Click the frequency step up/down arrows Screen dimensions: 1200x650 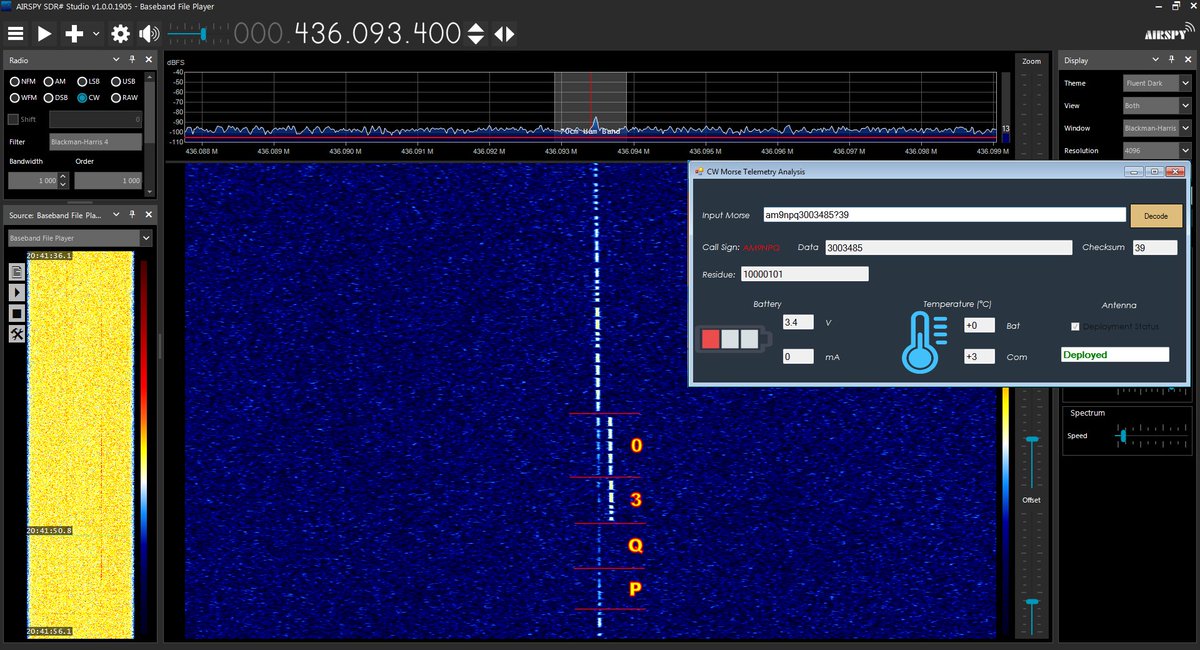477,34
